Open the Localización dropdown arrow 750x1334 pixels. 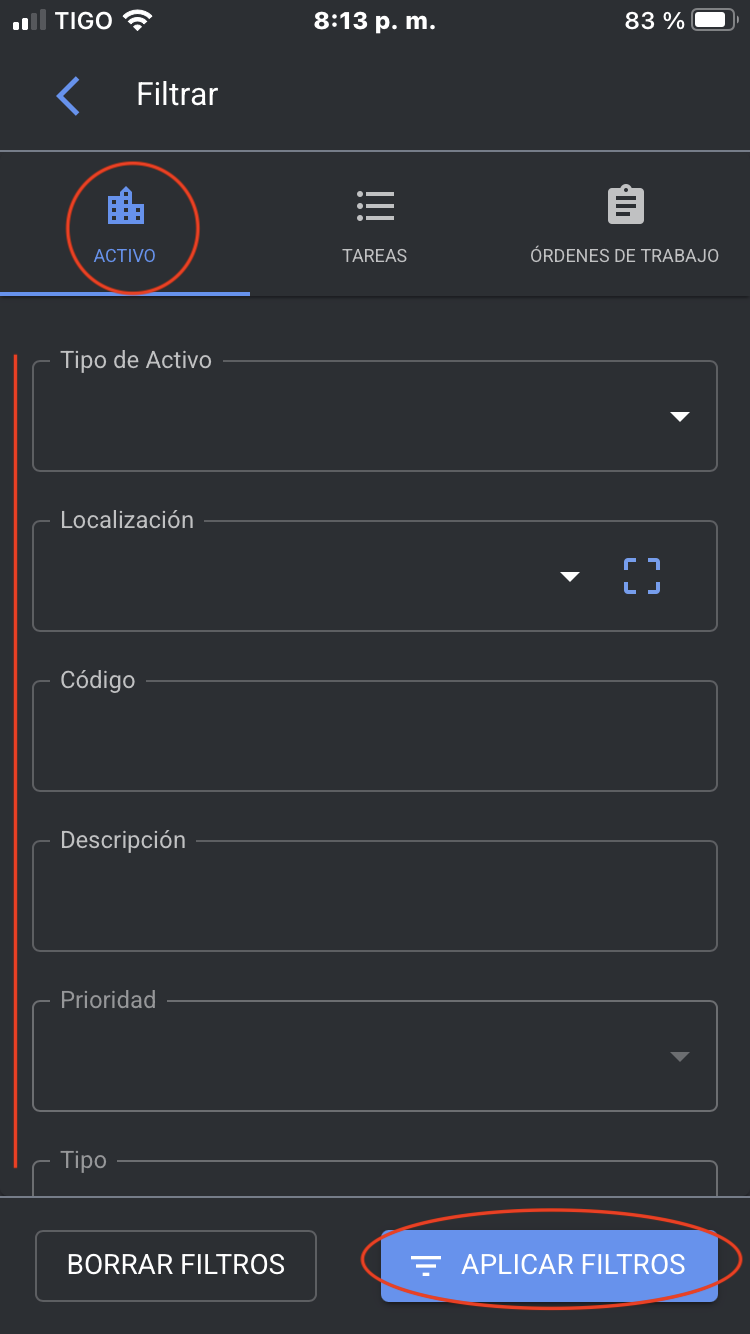[x=570, y=576]
